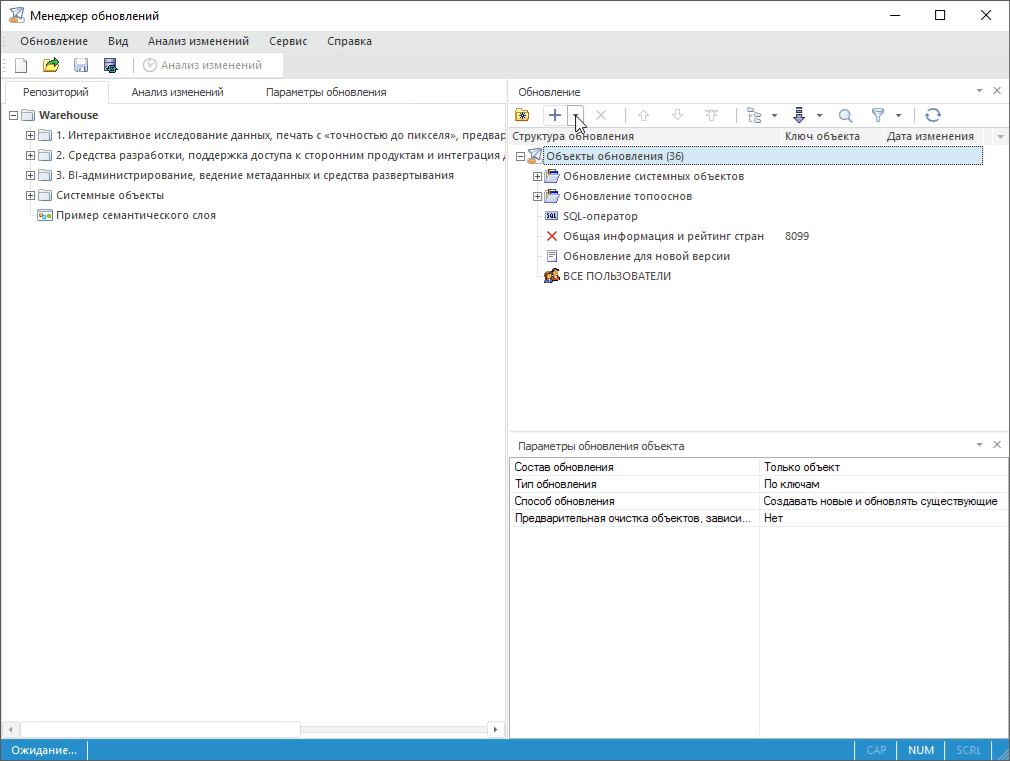The height and width of the screenshot is (761, 1010).
Task: Expand 'Обновление системных объектов' node
Action: [537, 177]
